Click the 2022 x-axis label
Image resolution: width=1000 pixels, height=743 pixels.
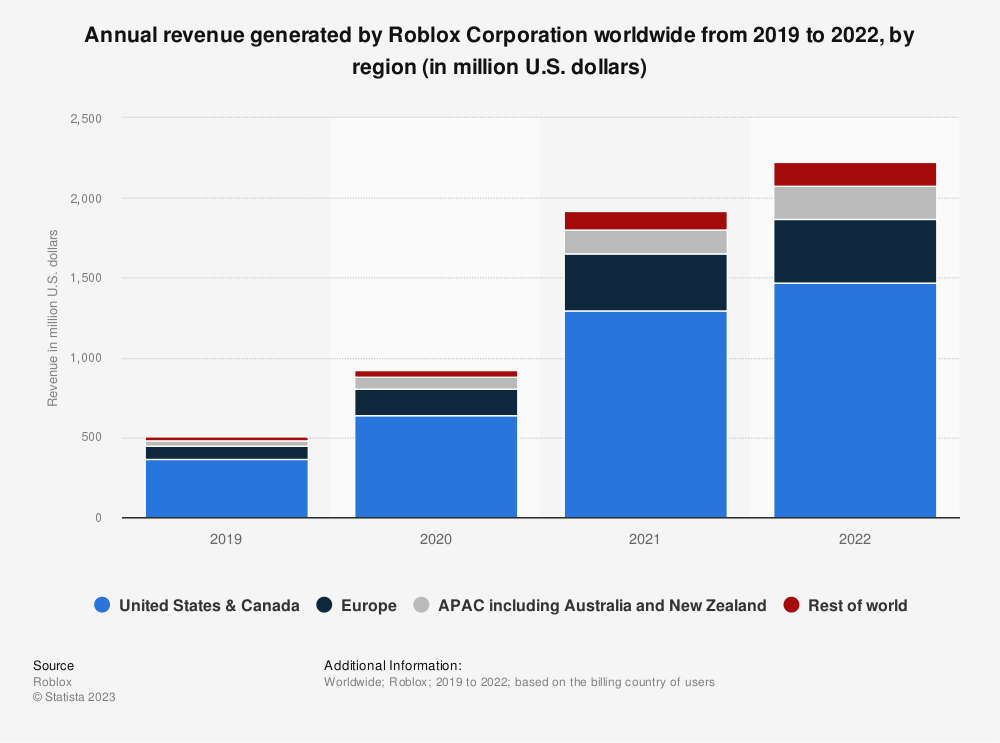tap(855, 539)
